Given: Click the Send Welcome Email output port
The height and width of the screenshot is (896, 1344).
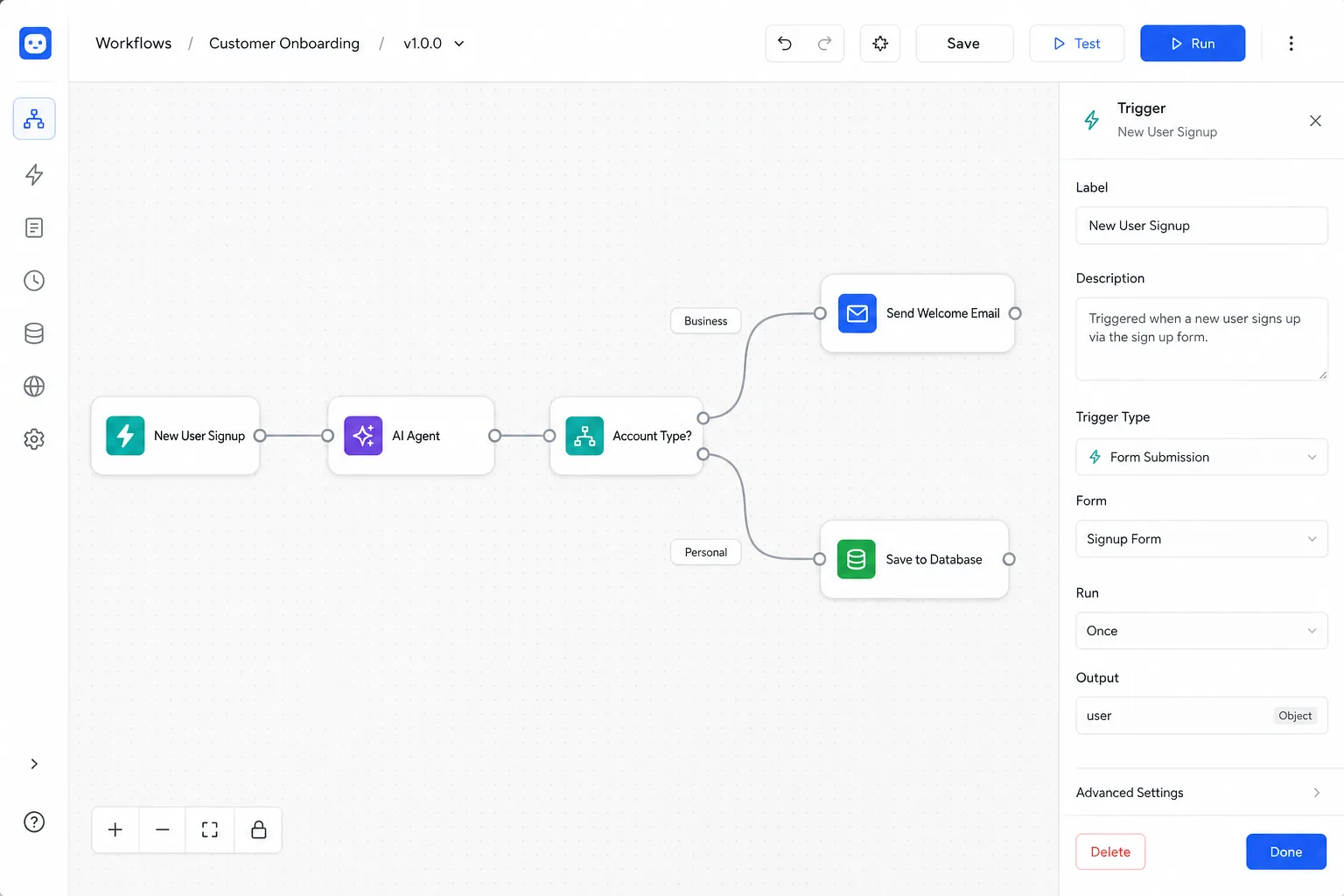Looking at the screenshot, I should 1015,313.
